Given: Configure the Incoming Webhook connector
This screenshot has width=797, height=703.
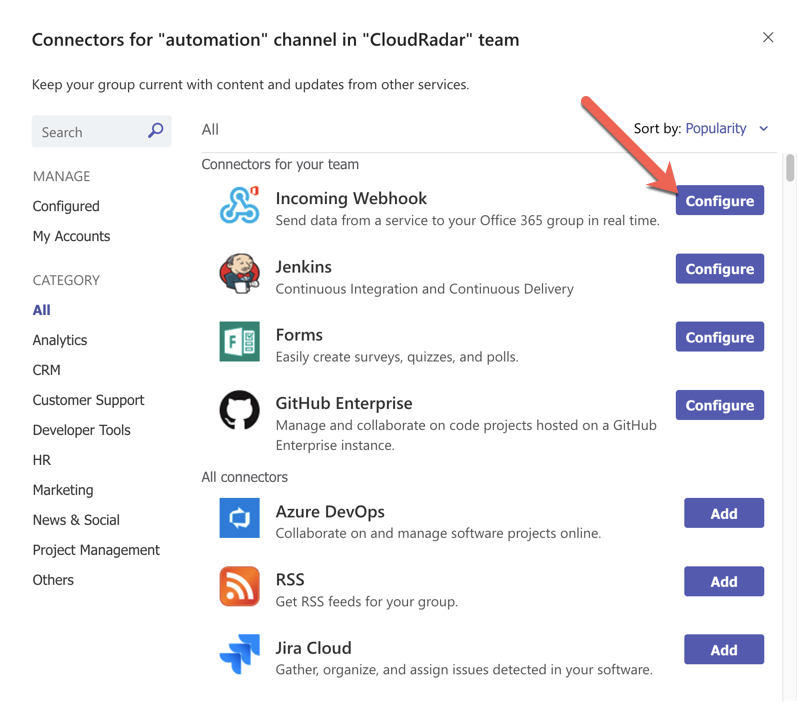Looking at the screenshot, I should pyautogui.click(x=720, y=200).
